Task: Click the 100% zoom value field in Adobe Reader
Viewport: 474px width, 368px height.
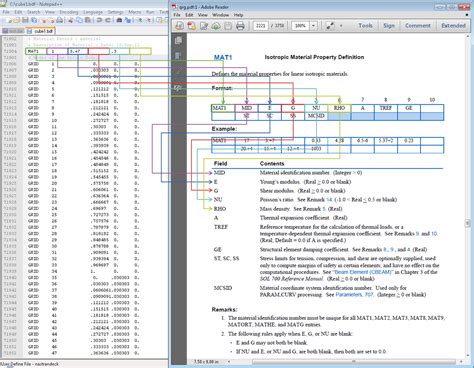Action: (x=301, y=26)
